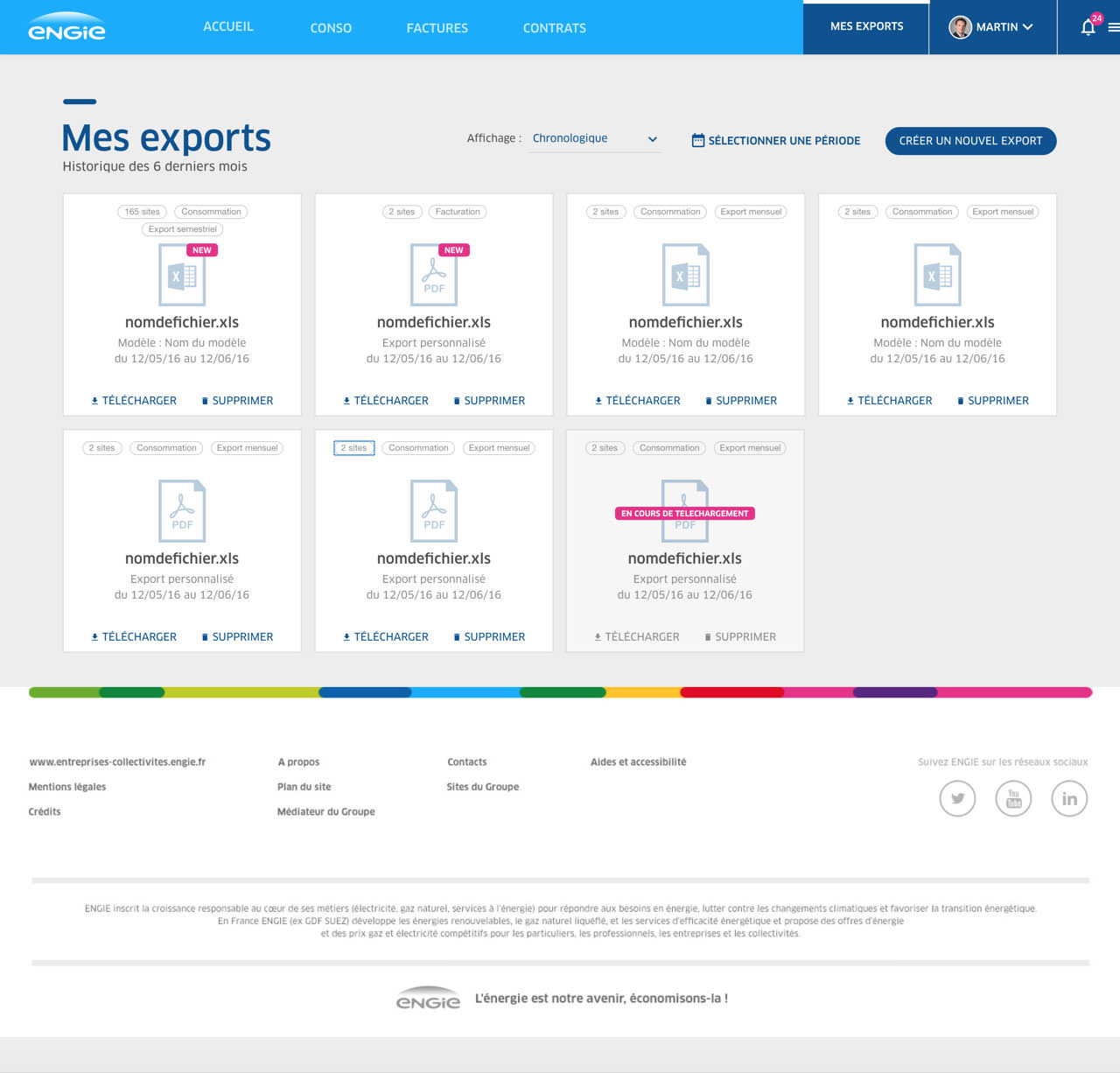This screenshot has height=1073, width=1120.
Task: Click the Twitter social icon
Action: (x=957, y=798)
